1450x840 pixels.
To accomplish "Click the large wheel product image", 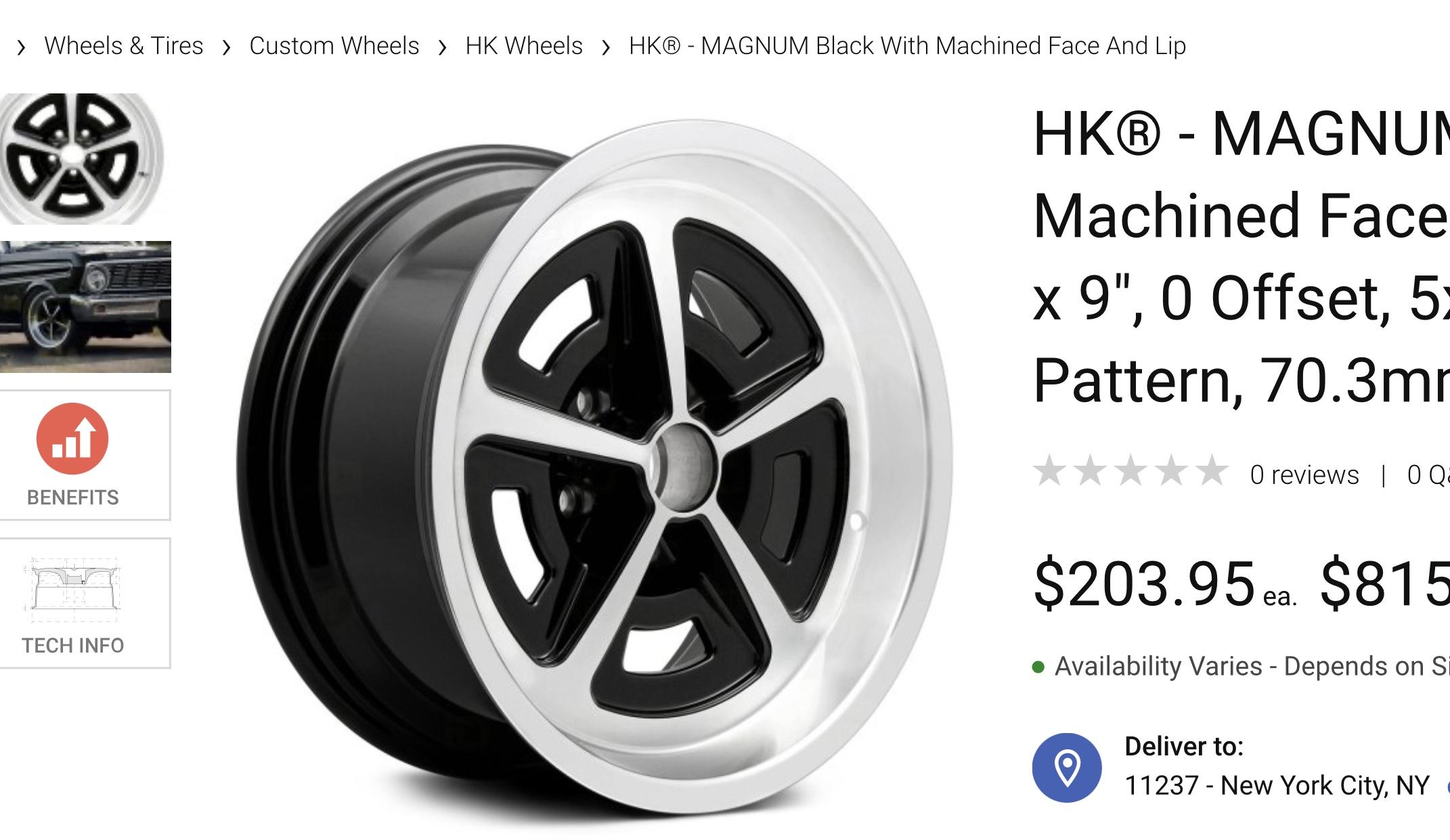I will tap(596, 467).
